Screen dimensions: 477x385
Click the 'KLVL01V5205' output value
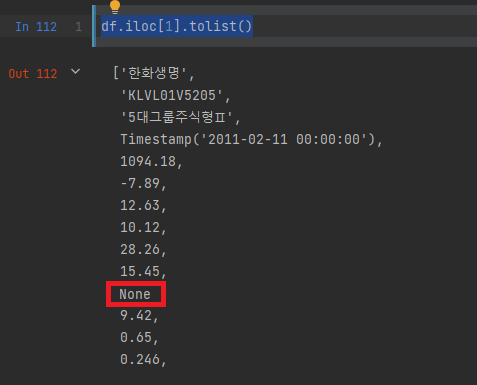pos(172,95)
